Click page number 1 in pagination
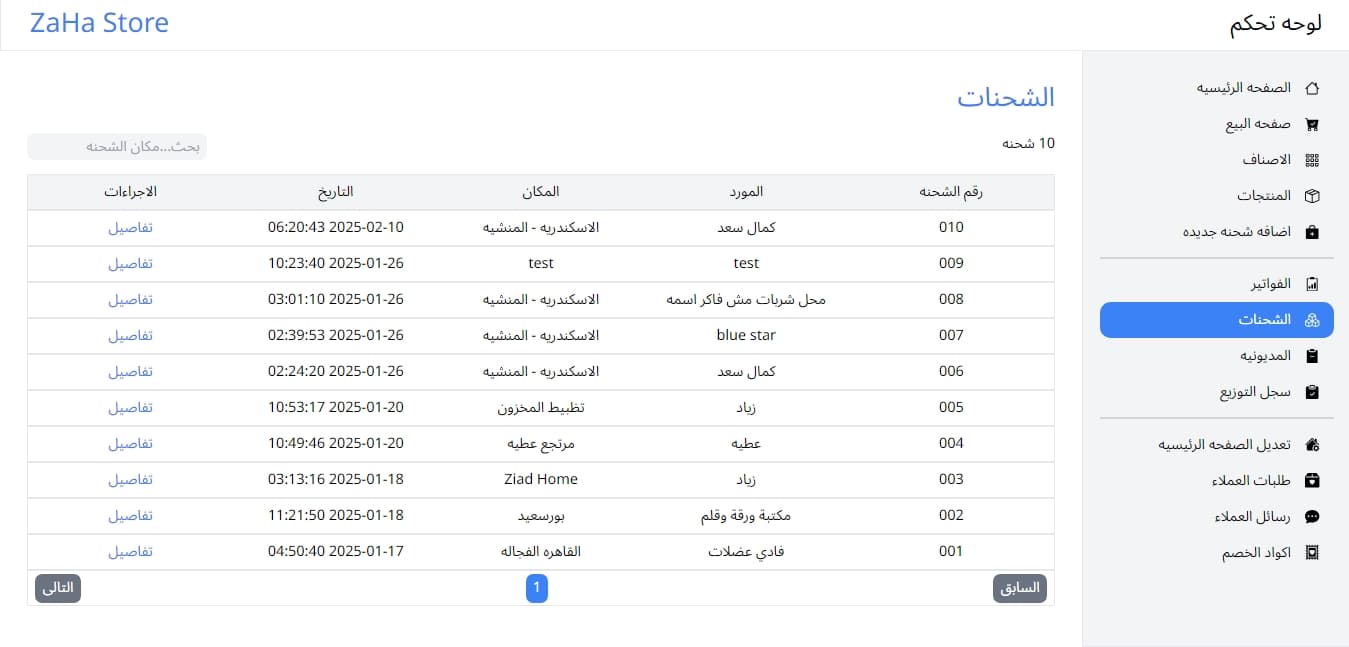Image resolution: width=1349 pixels, height=647 pixels. (537, 588)
